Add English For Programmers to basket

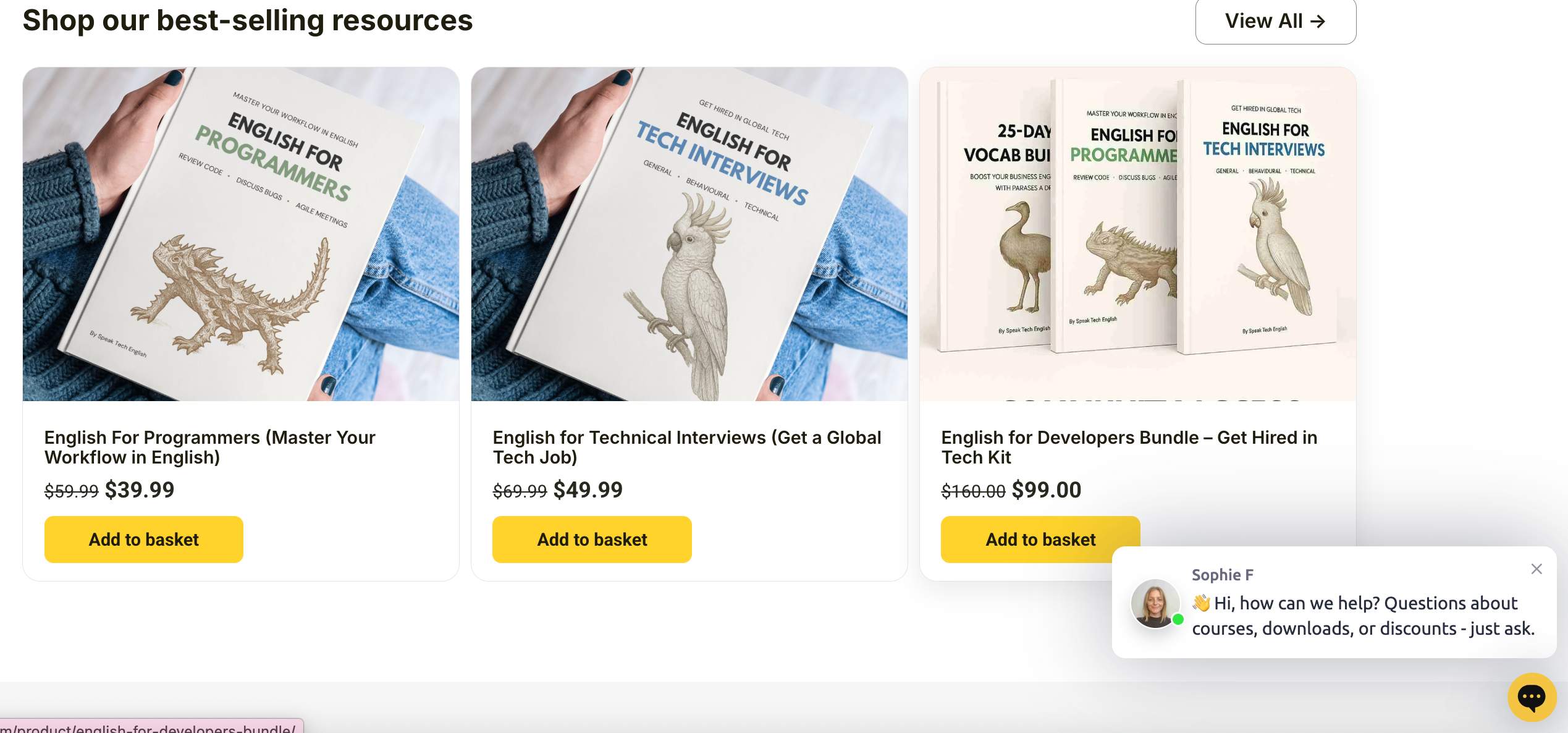point(144,540)
